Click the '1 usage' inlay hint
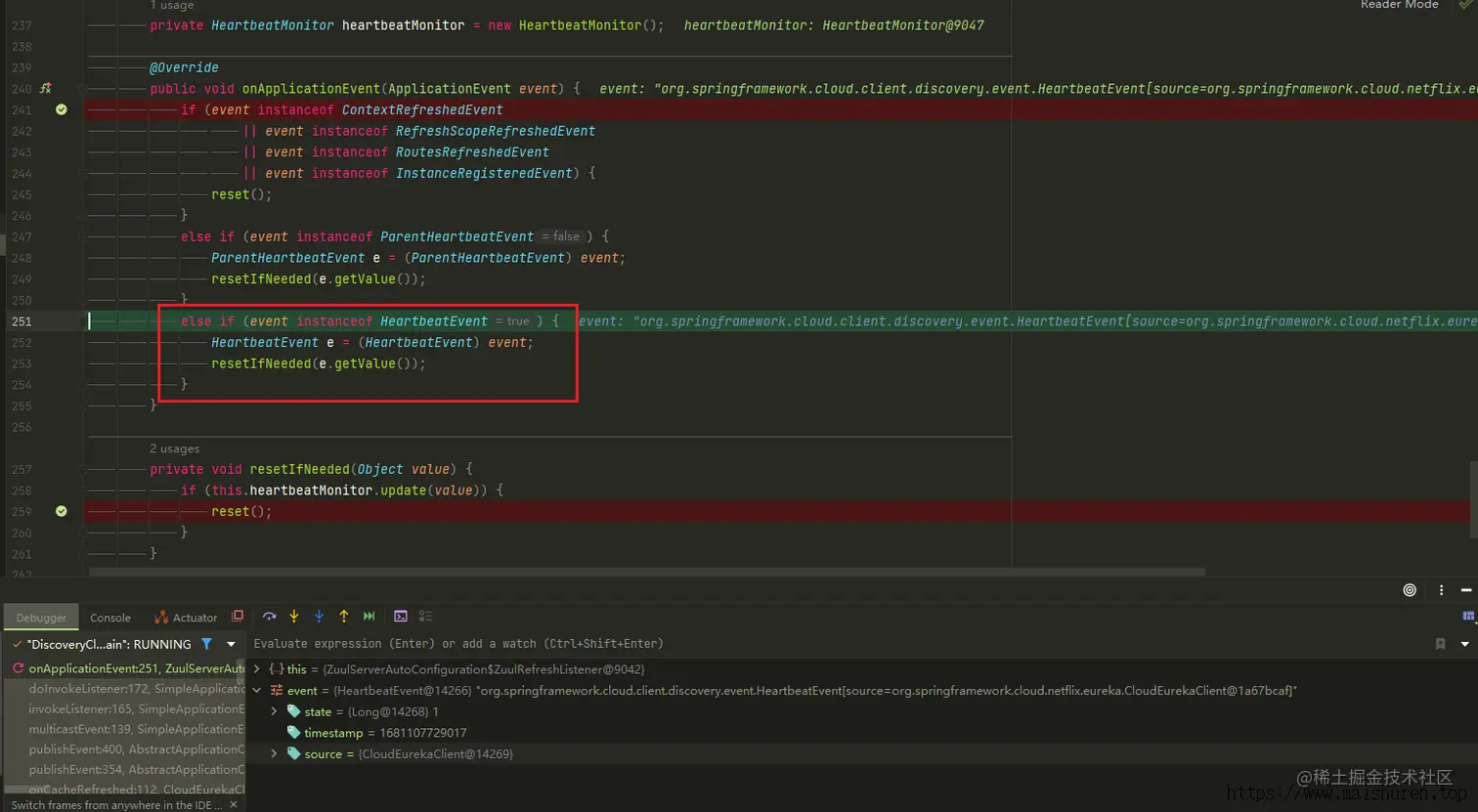Viewport: 1478px width, 812px height. click(x=172, y=6)
